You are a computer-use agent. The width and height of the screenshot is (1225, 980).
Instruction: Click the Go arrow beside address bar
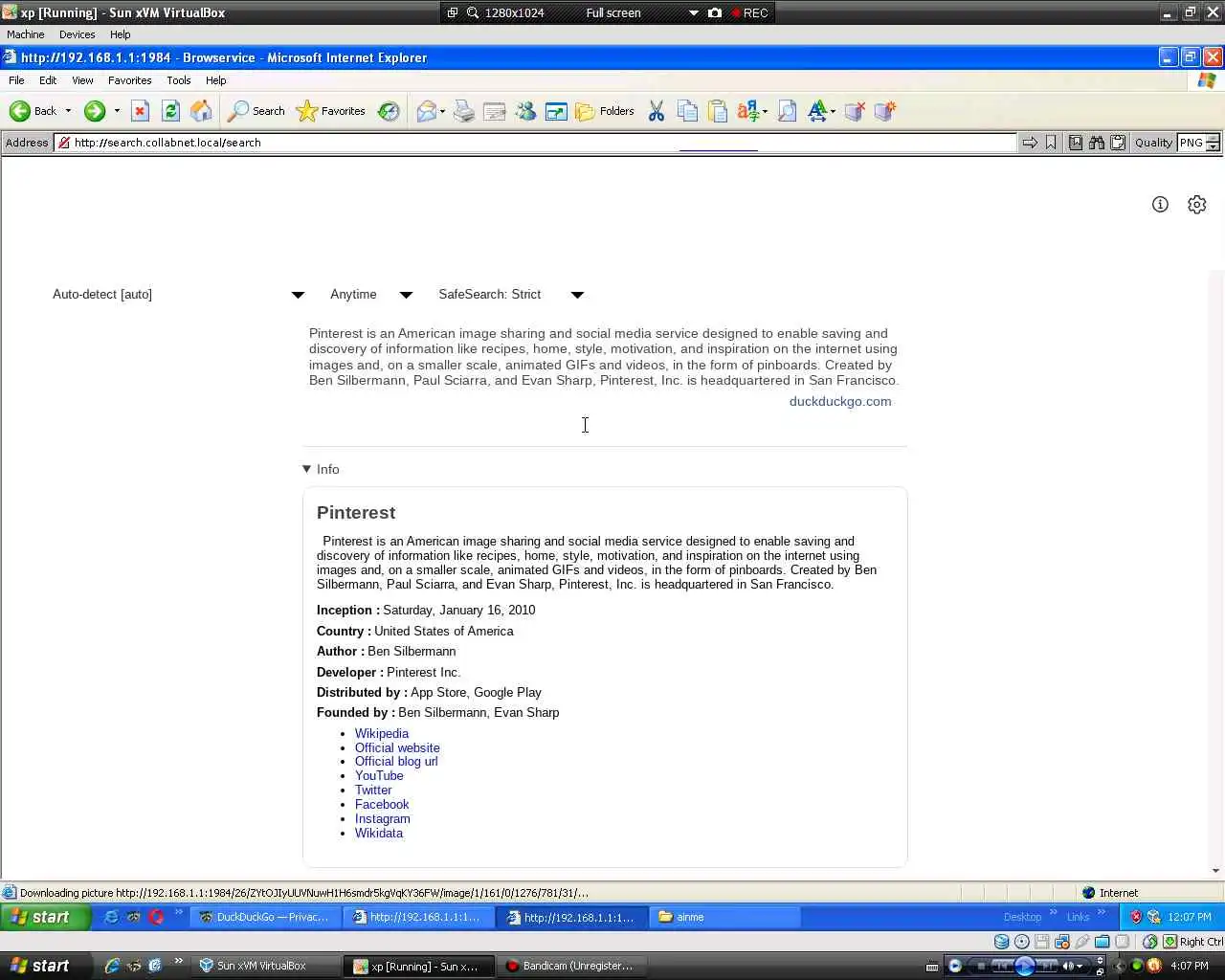point(1030,143)
